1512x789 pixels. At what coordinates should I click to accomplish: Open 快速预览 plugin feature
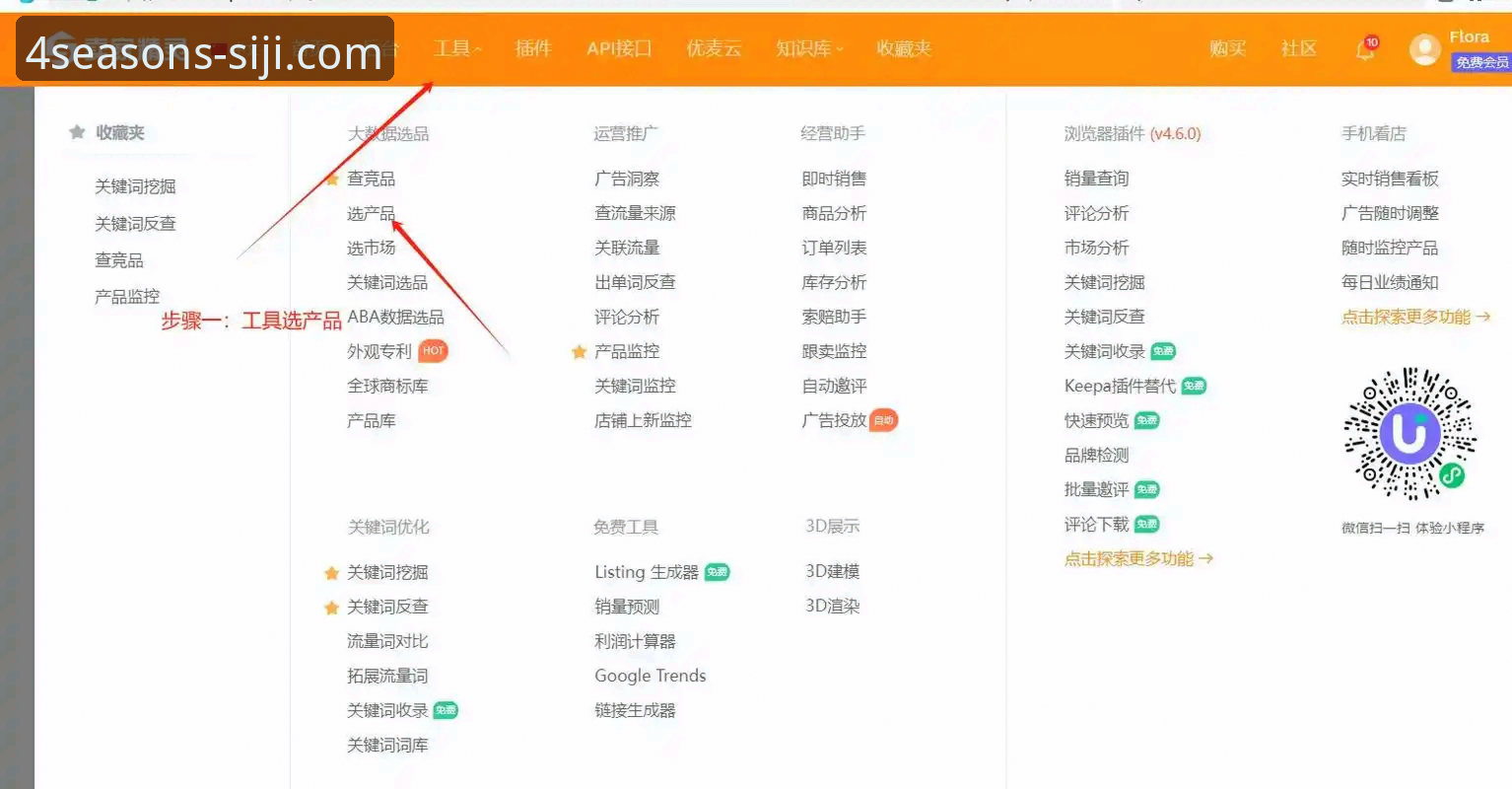1096,420
